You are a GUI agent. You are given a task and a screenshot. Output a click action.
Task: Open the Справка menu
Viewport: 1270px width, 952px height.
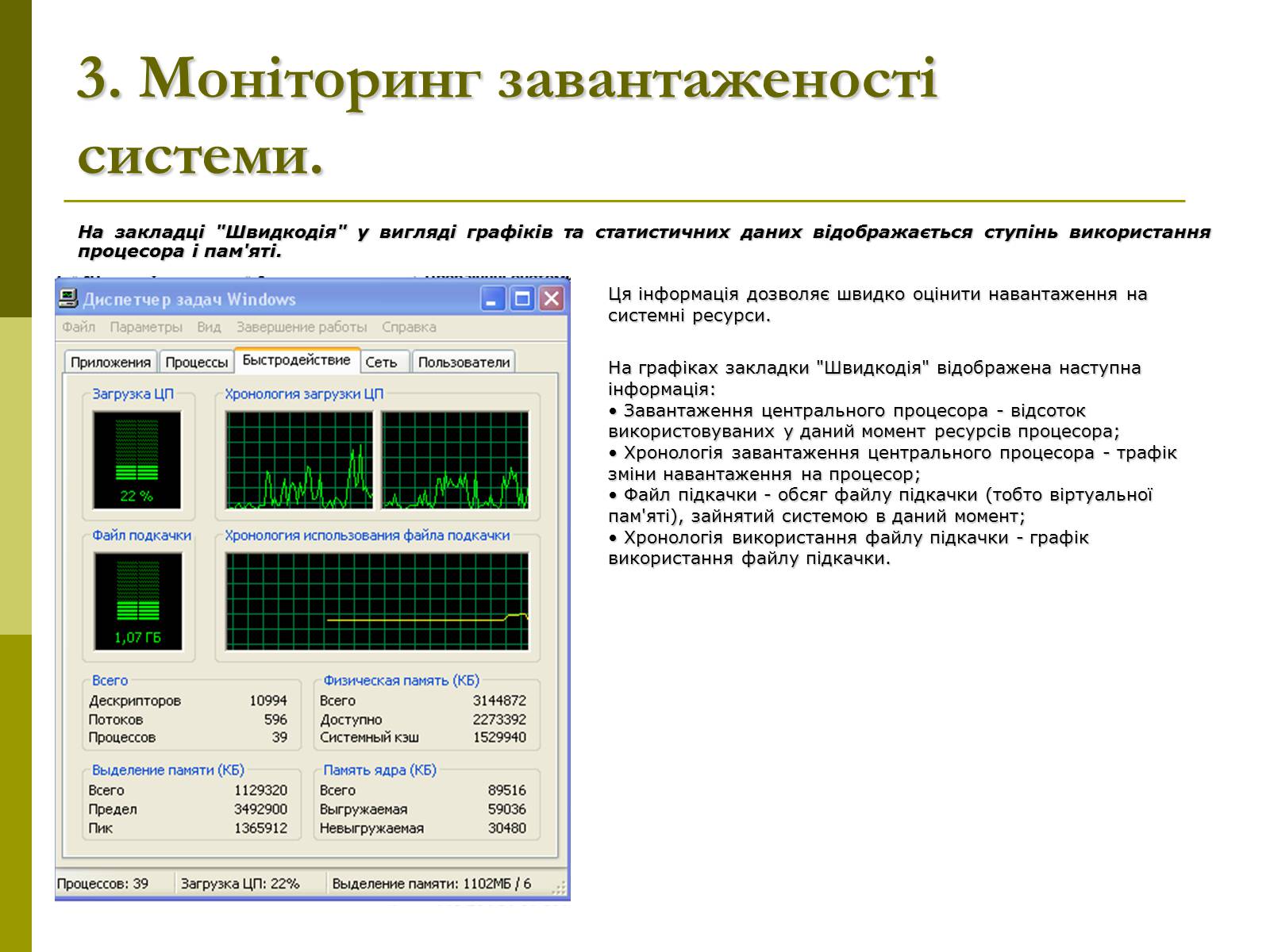click(409, 327)
